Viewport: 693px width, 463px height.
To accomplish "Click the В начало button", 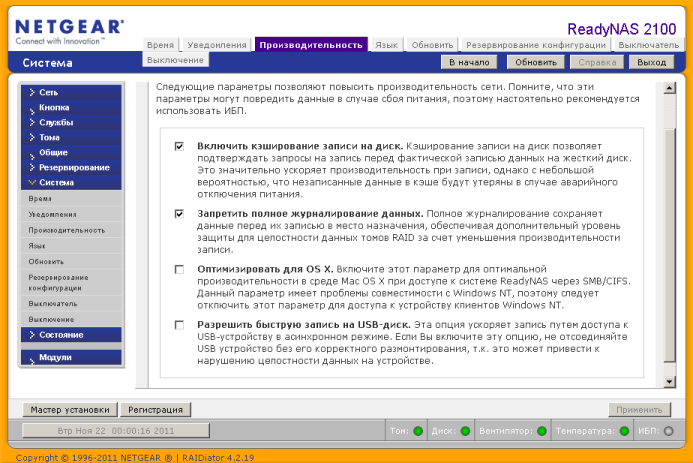I will click(x=469, y=62).
